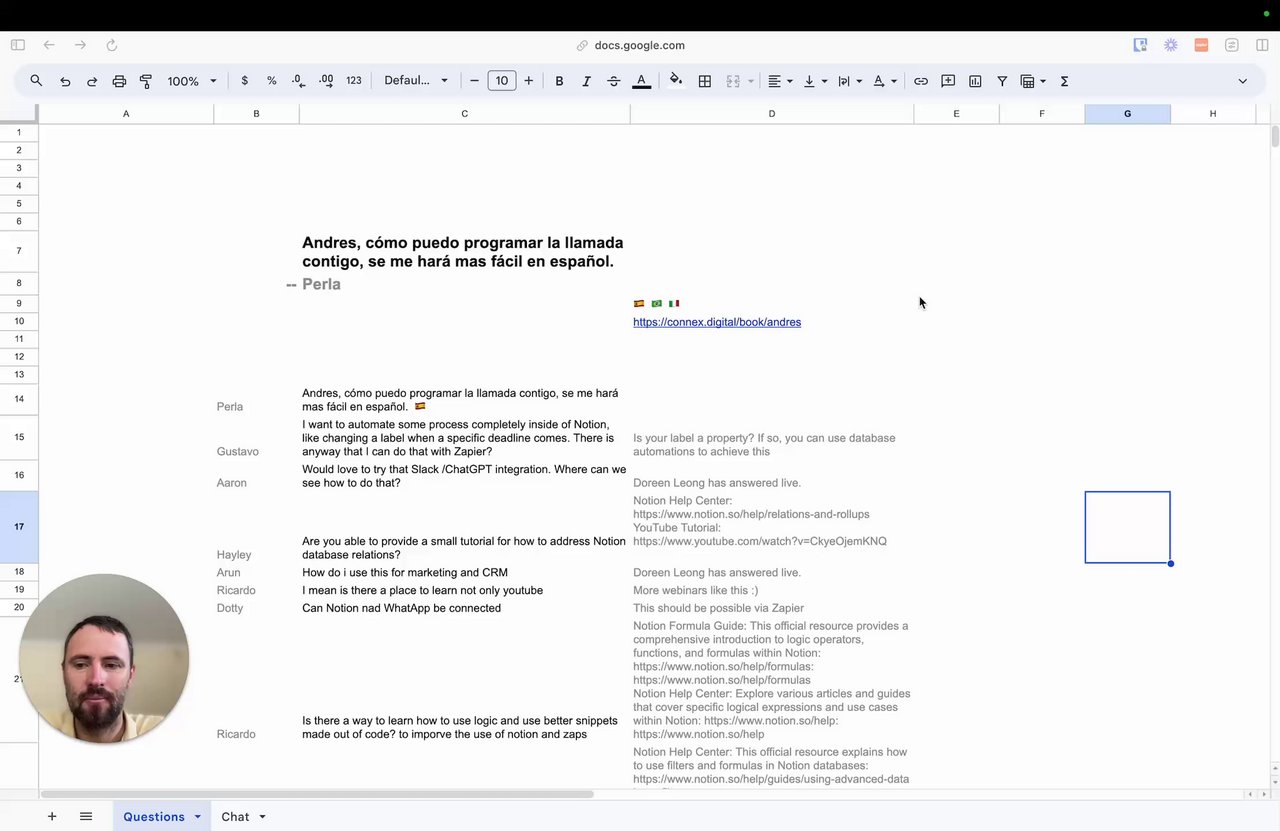The height and width of the screenshot is (831, 1280).
Task: Toggle bold formatting
Action: [559, 81]
